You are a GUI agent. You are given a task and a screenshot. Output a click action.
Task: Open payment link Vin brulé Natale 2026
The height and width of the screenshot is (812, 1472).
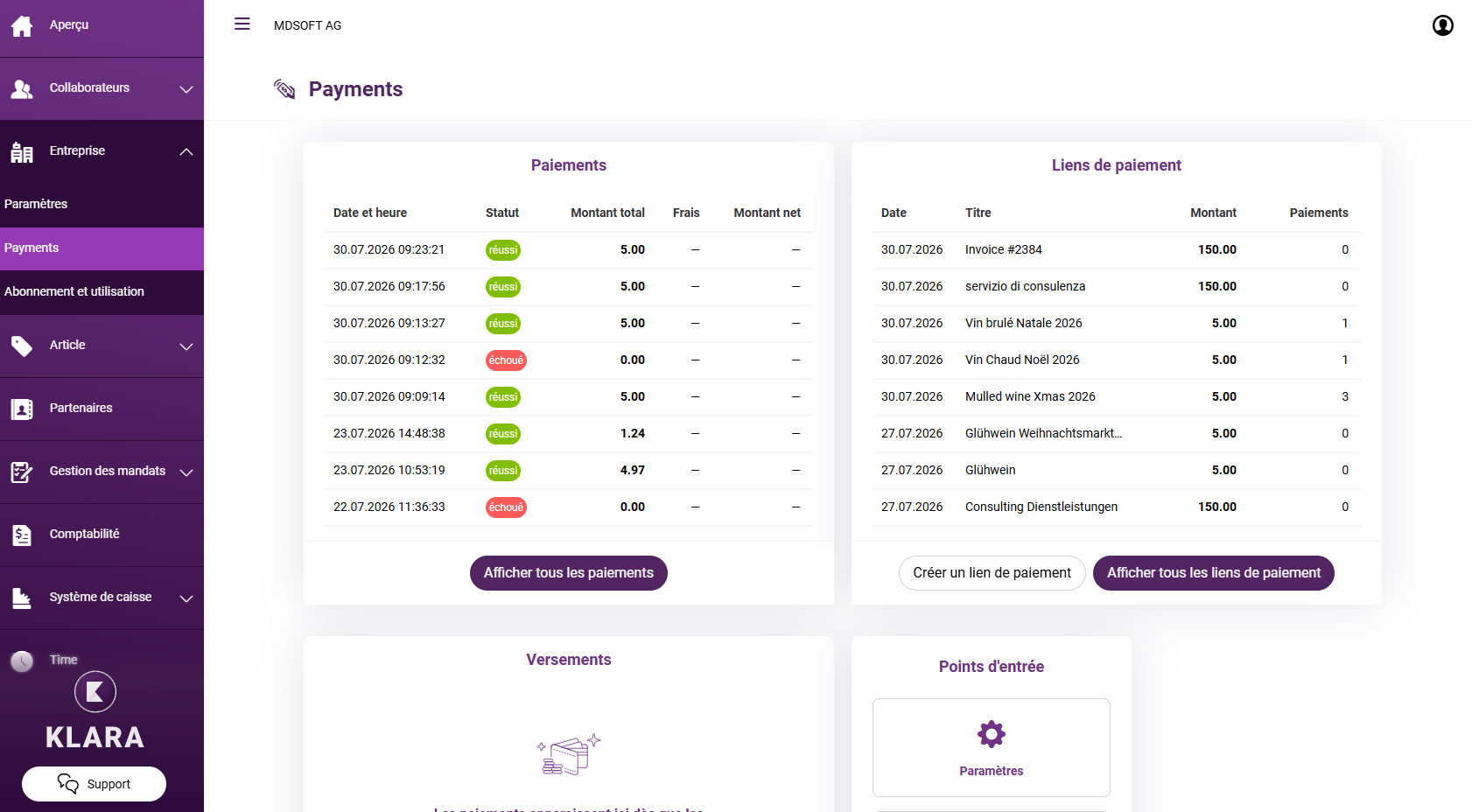[1117, 324]
